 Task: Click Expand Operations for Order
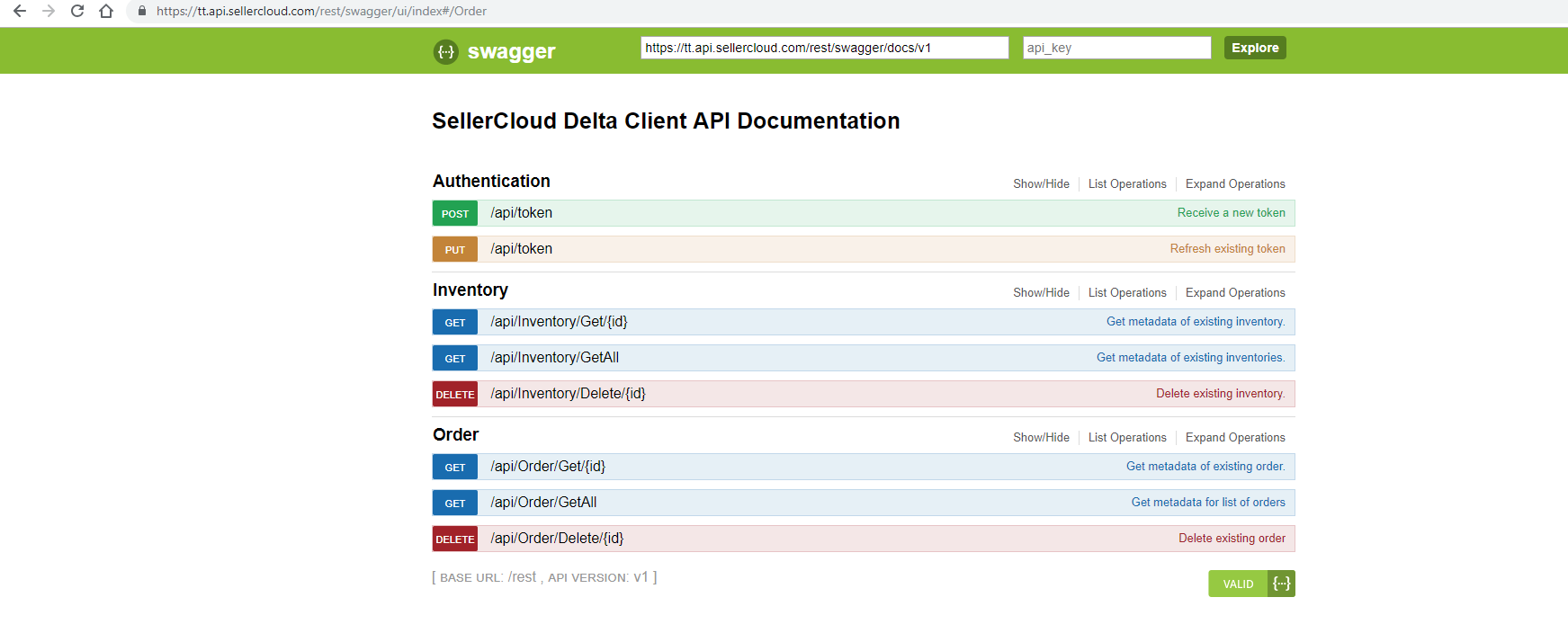coord(1235,437)
